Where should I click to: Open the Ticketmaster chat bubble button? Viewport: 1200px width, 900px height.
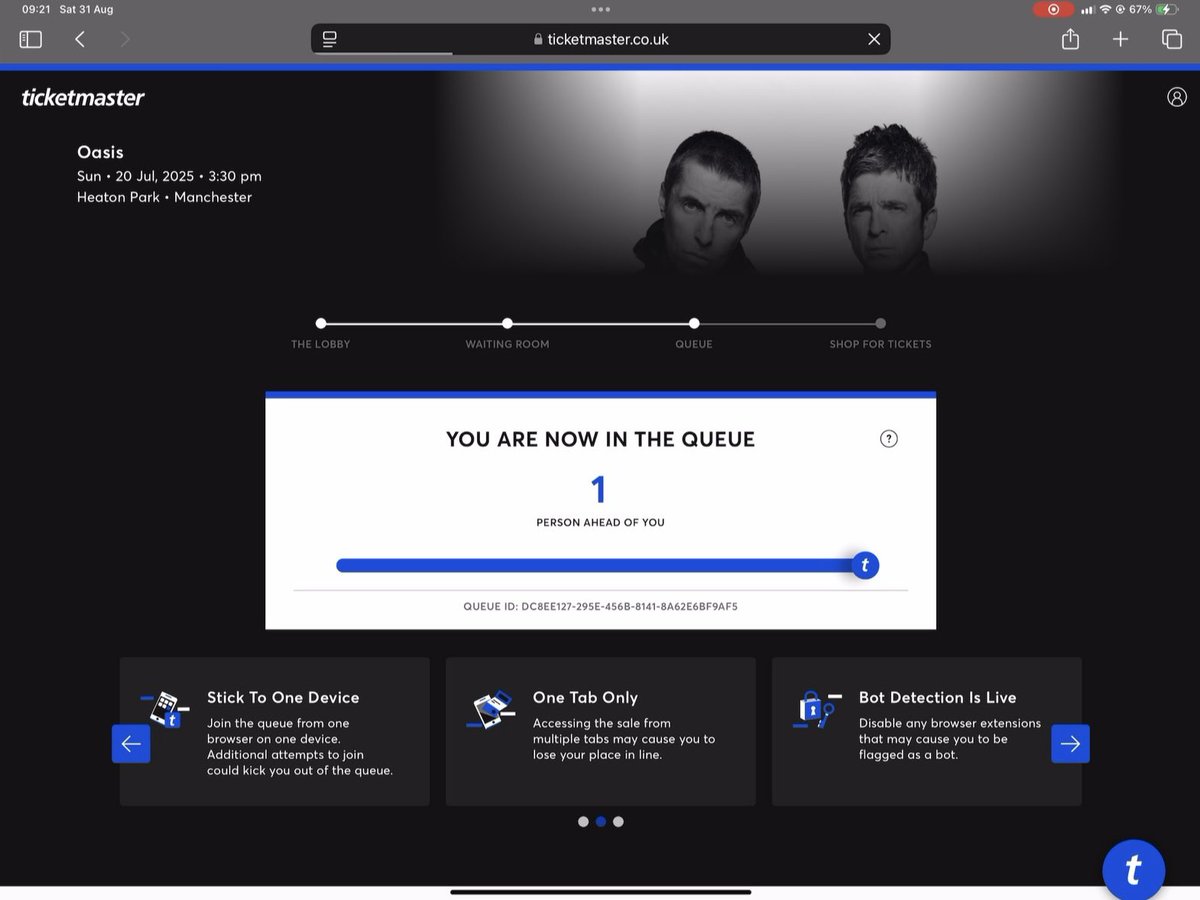1133,870
